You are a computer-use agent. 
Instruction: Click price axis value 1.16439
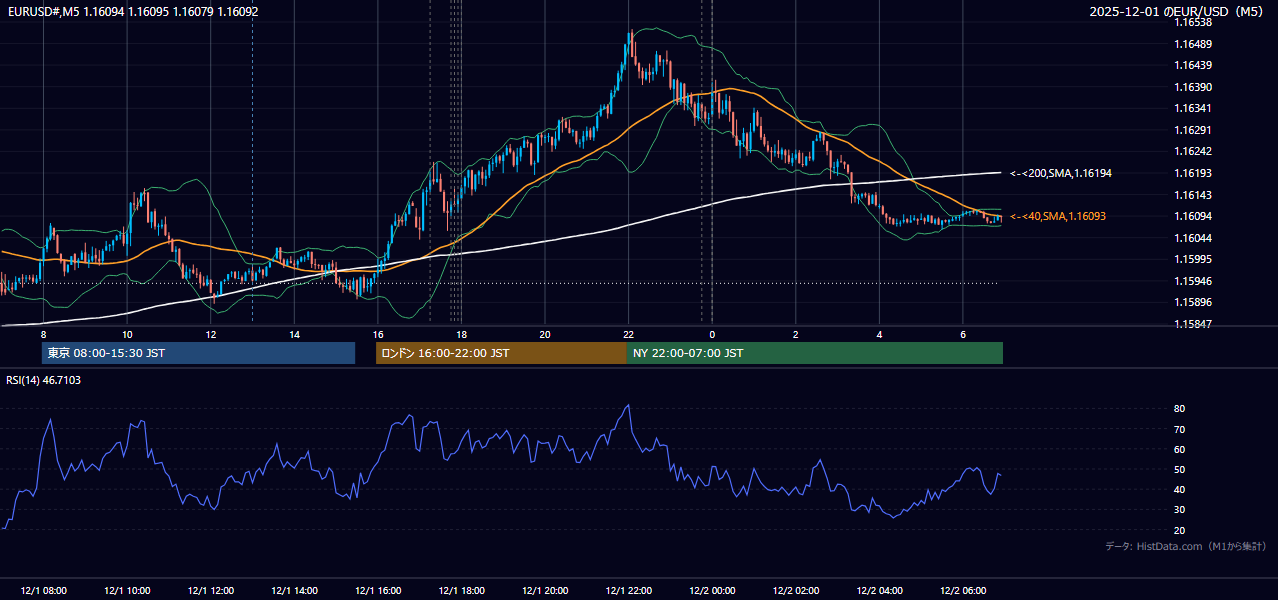pyautogui.click(x=1193, y=65)
